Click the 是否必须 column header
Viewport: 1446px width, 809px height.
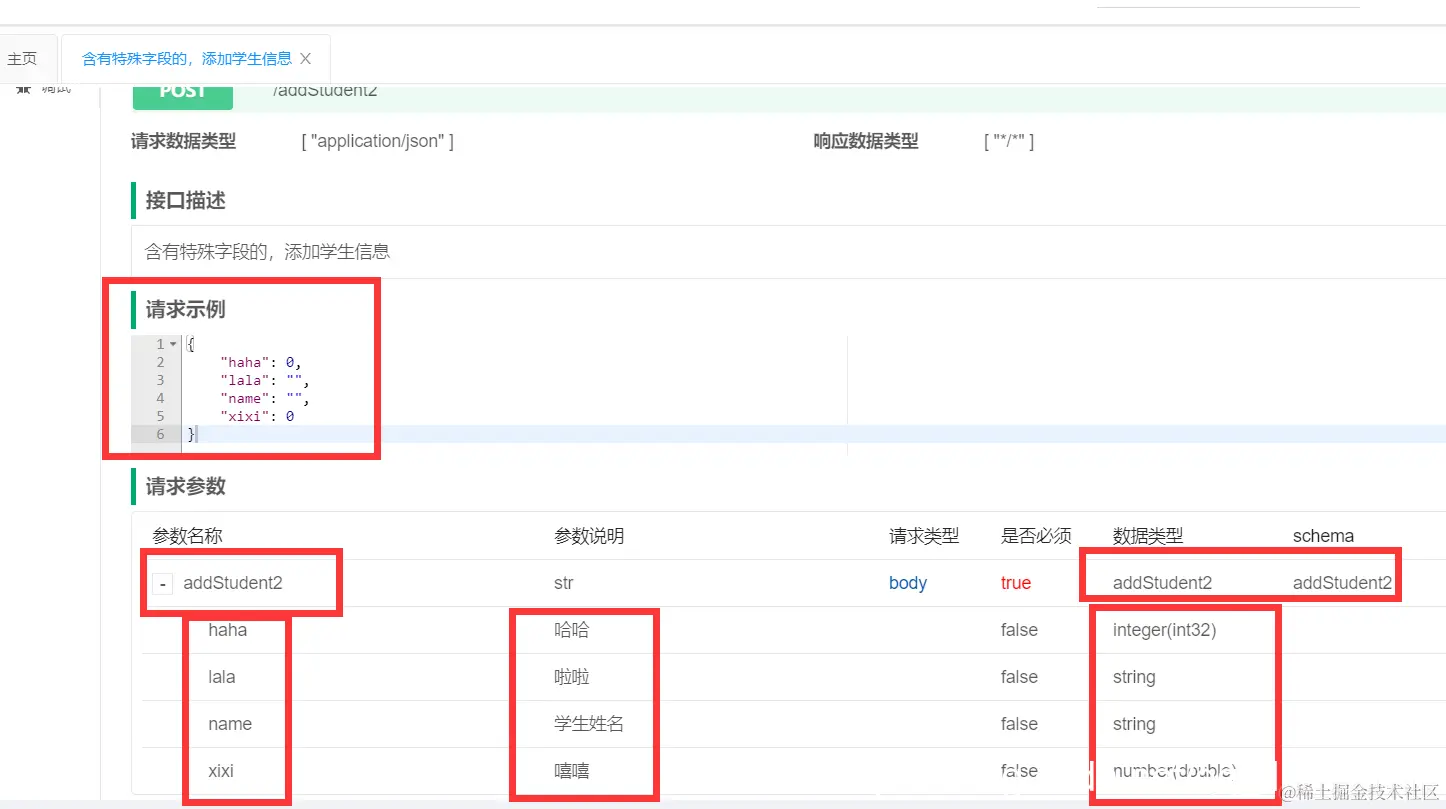[1036, 537]
